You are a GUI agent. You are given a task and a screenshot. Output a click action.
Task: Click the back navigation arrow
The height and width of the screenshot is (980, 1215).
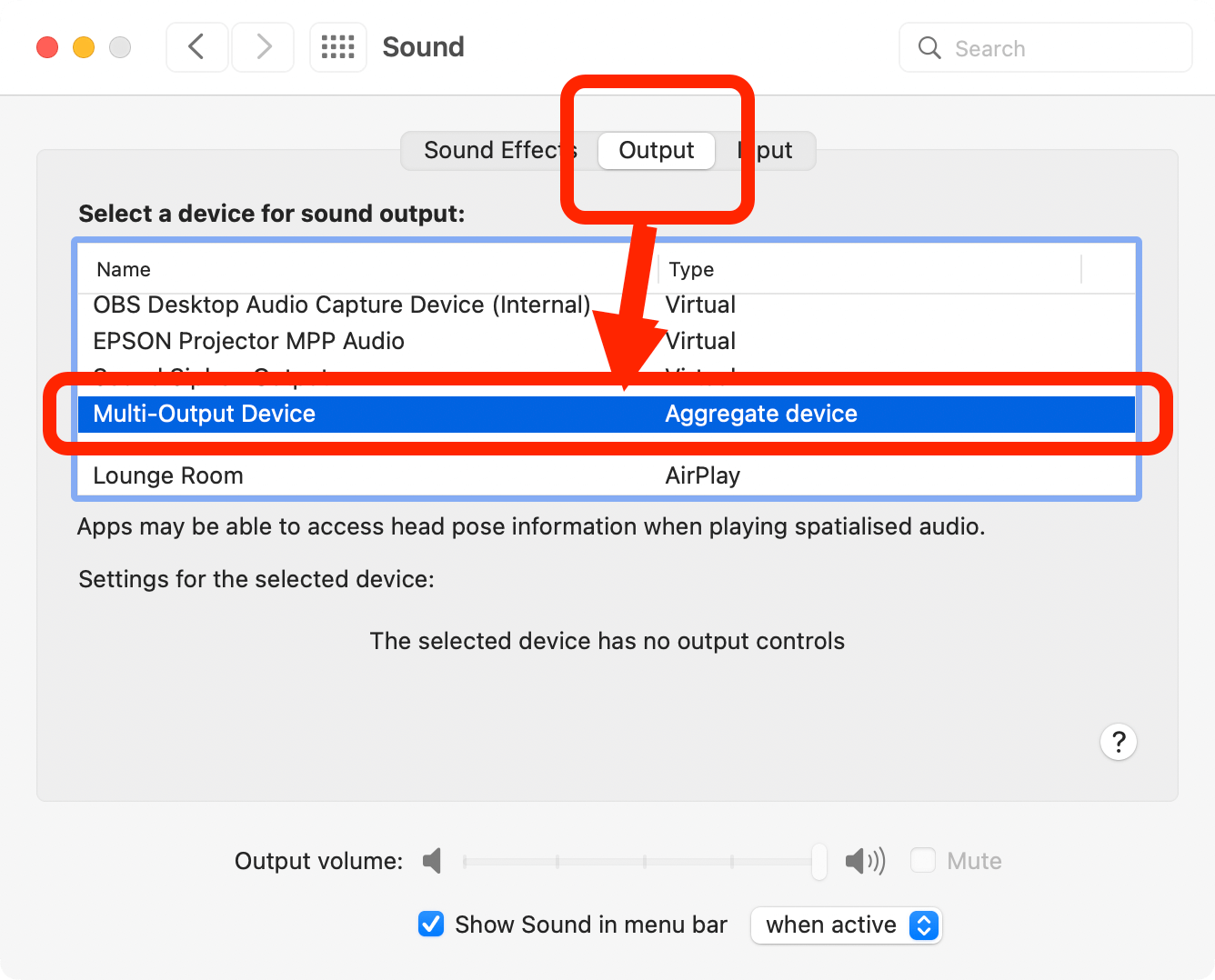(196, 46)
